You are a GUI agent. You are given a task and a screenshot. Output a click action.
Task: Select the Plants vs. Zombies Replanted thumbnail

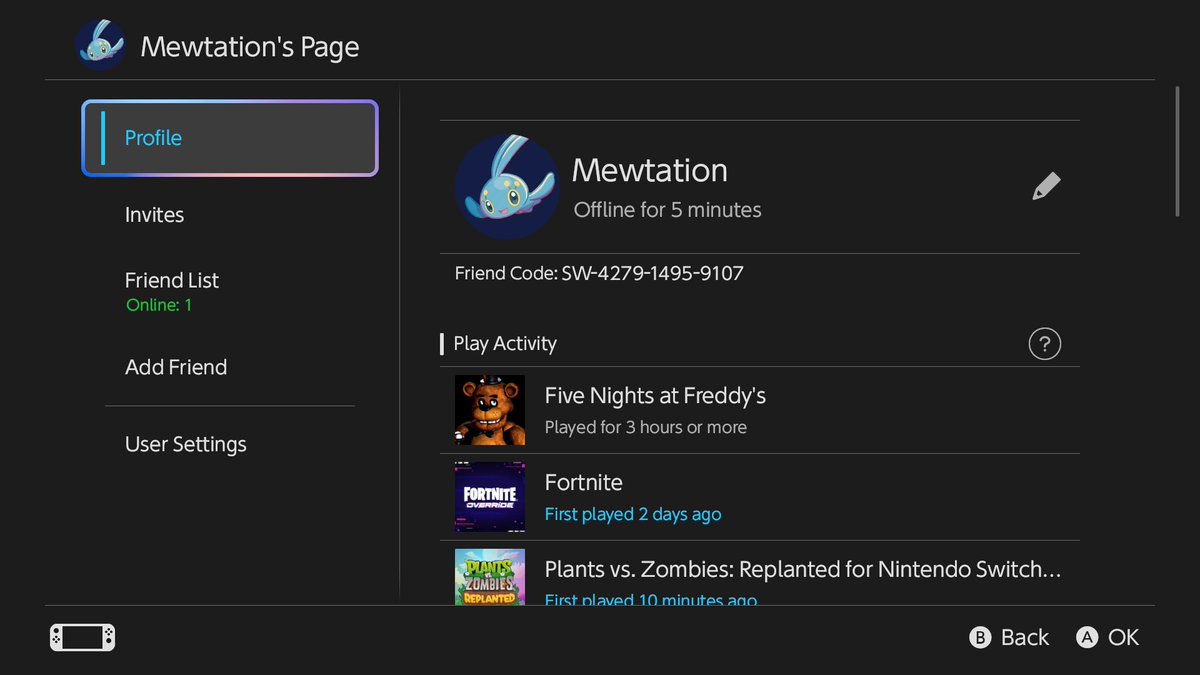[x=490, y=577]
